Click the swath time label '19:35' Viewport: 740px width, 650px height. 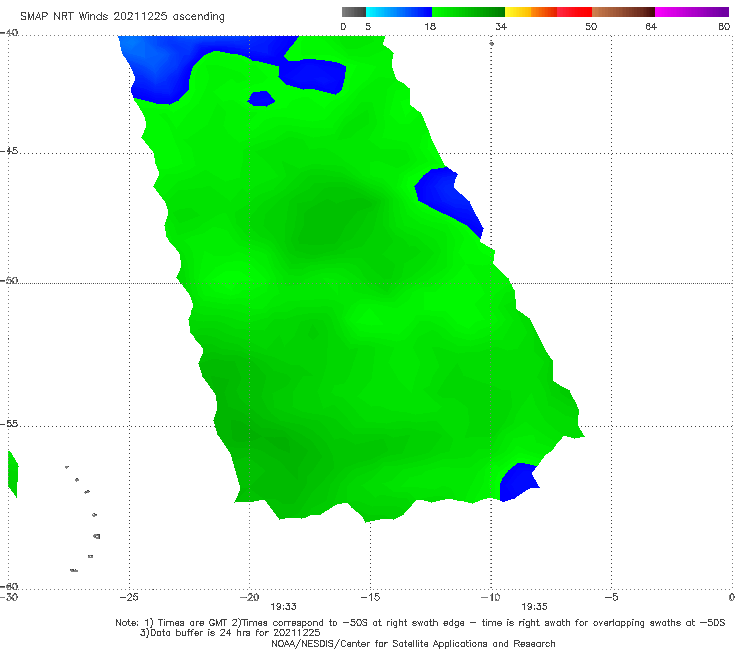coord(534,607)
